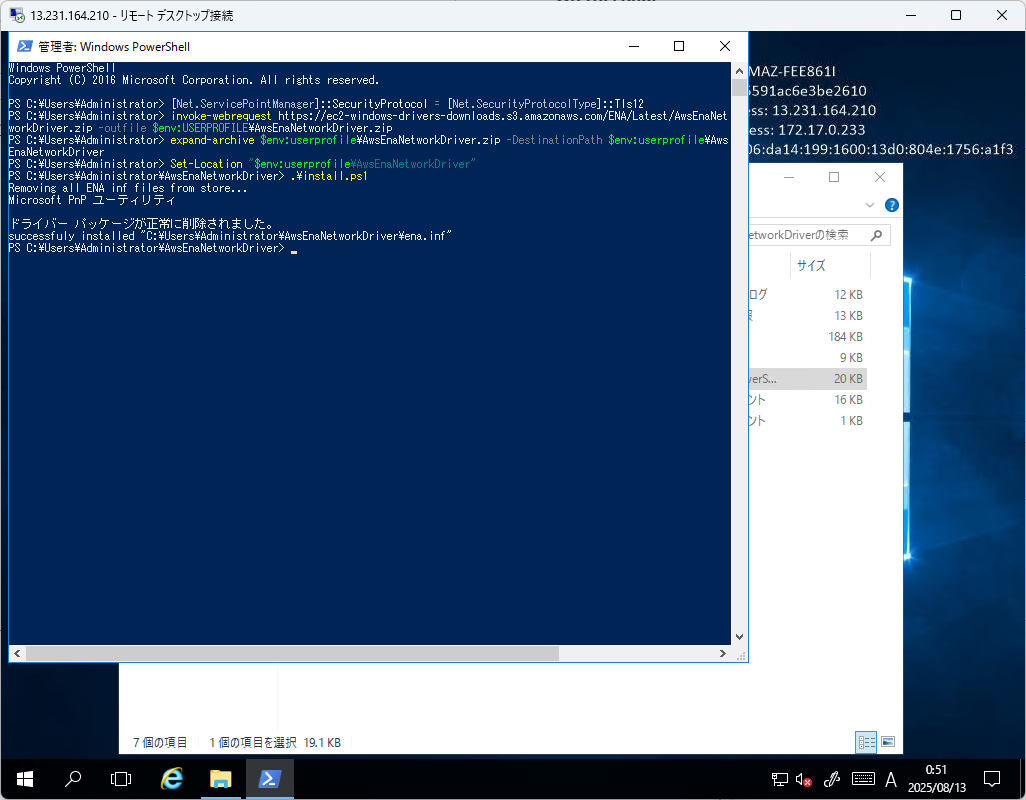Switch to details view via Explorer status bar icon

(866, 742)
